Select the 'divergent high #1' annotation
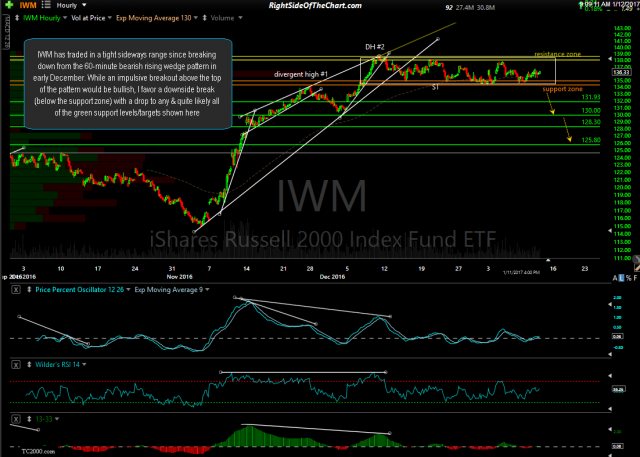Image resolution: width=640 pixels, height=457 pixels. click(x=301, y=74)
